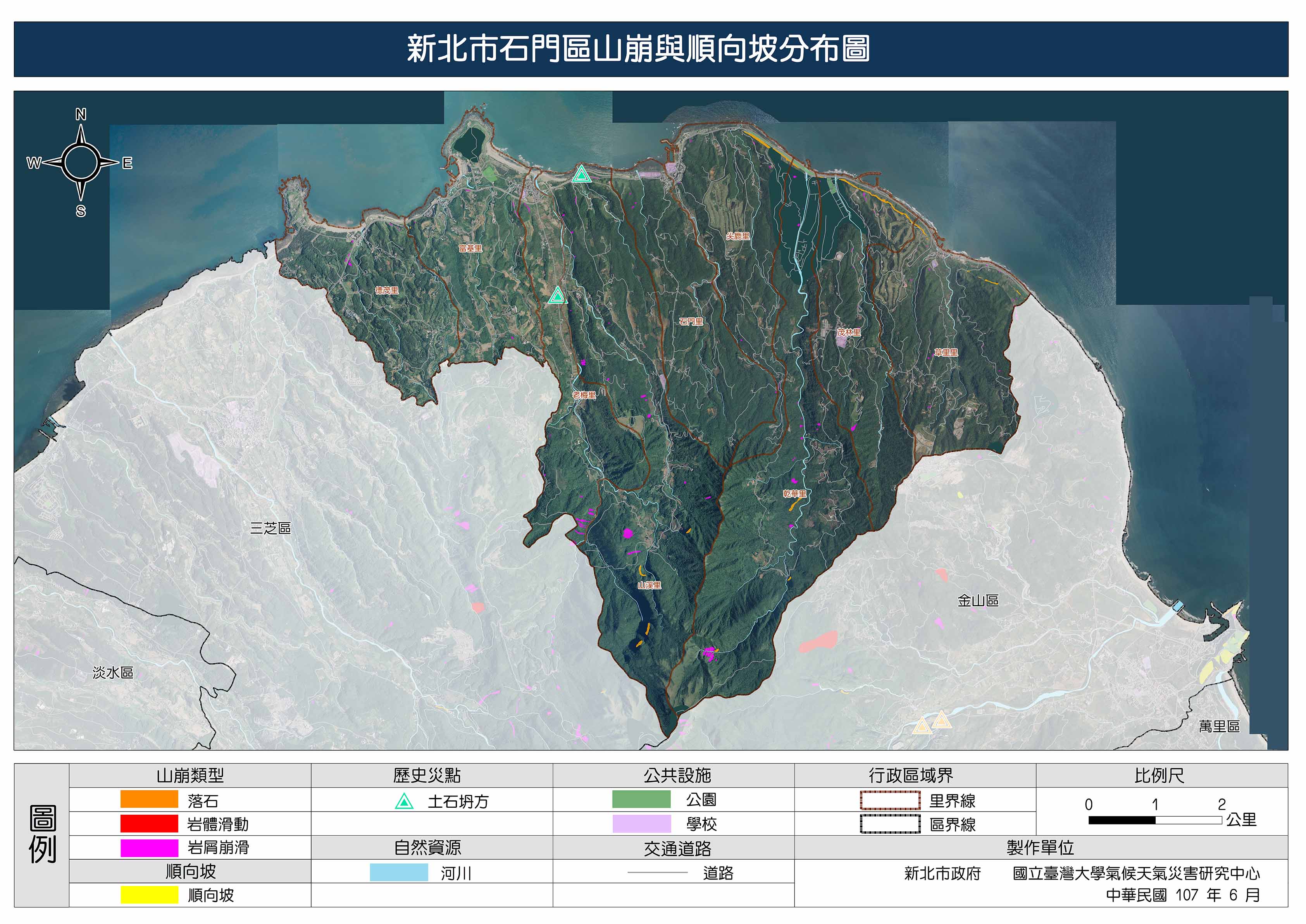Click the 富基里 village label
Viewport: 1306px width, 924px height.
pyautogui.click(x=470, y=248)
